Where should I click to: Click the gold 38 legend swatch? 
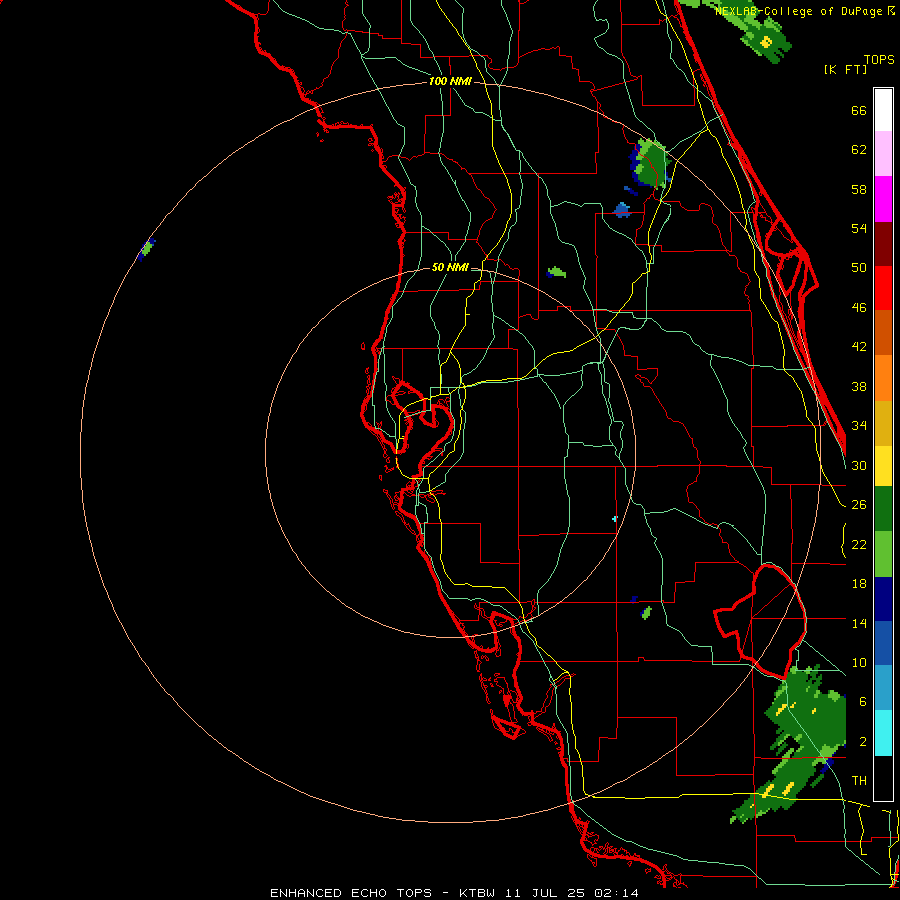883,422
